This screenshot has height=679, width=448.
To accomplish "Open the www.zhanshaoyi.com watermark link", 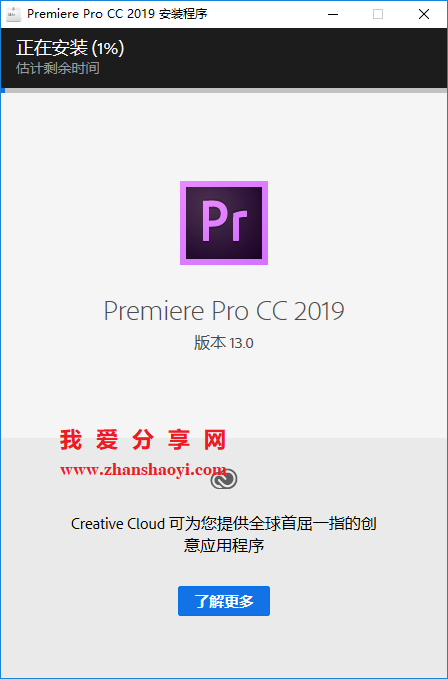I will point(143,470).
